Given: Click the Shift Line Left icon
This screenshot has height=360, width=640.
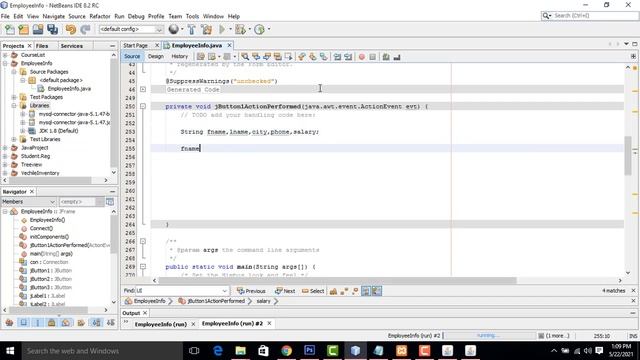Looking at the screenshot, I should point(337,57).
